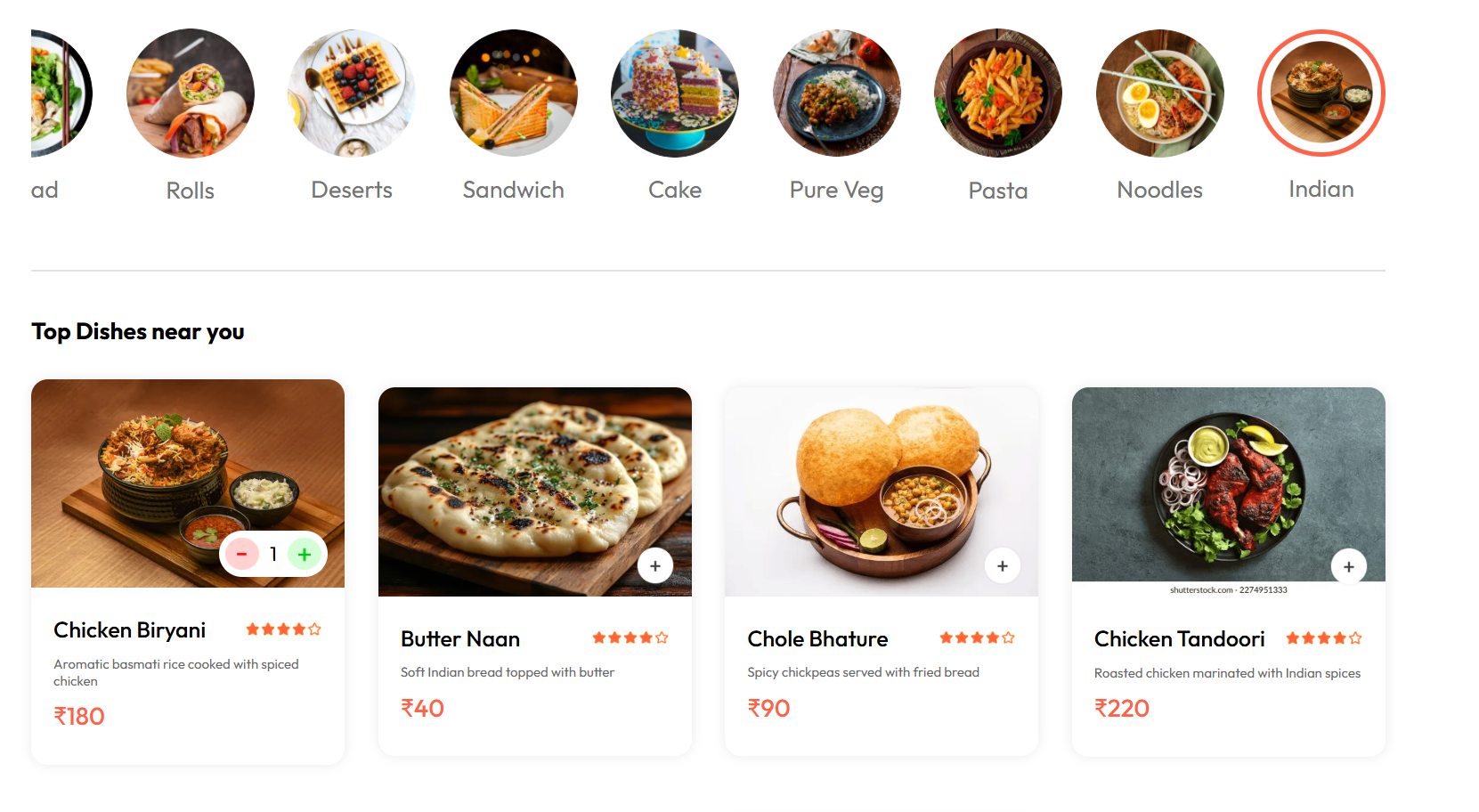1479x812 pixels.
Task: Decrease Chicken Biryani quantity with red minus
Action: pyautogui.click(x=241, y=555)
